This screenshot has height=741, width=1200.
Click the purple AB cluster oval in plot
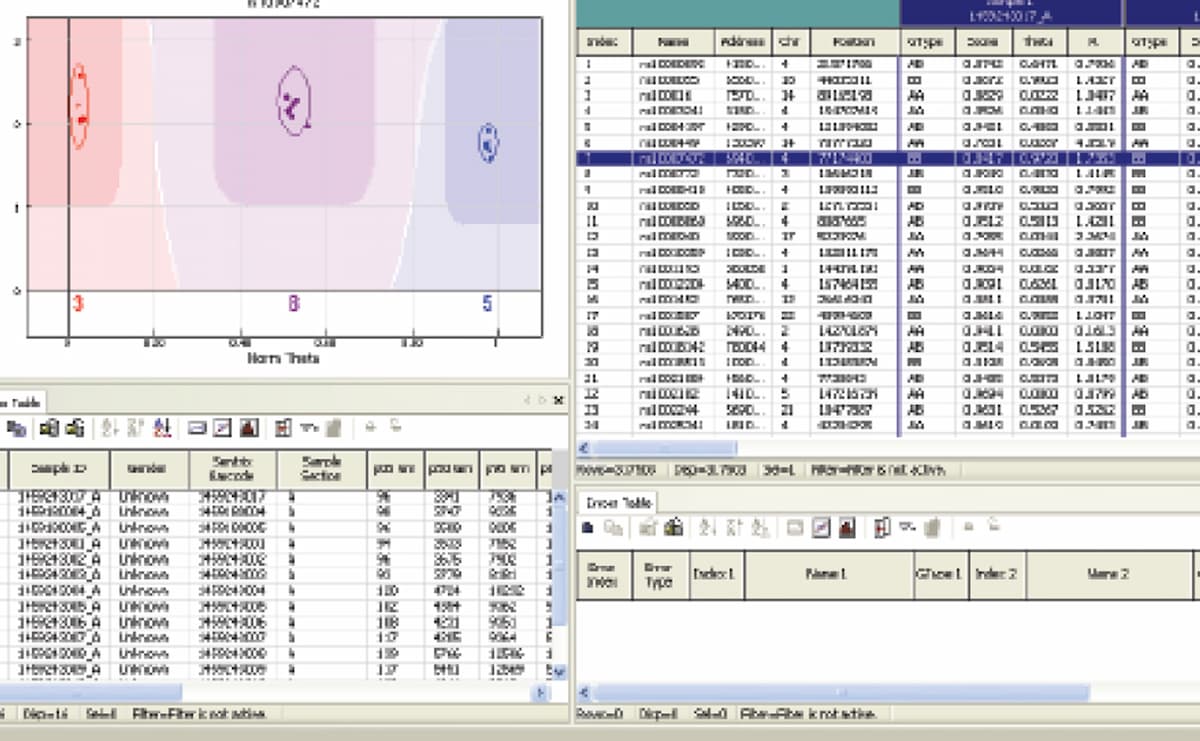293,101
